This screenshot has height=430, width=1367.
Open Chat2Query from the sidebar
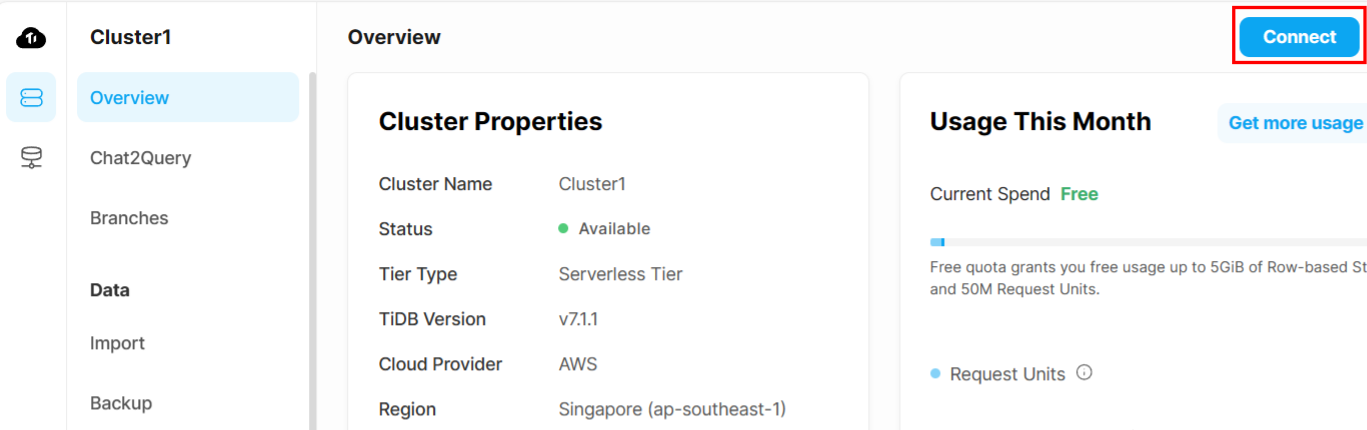140,158
